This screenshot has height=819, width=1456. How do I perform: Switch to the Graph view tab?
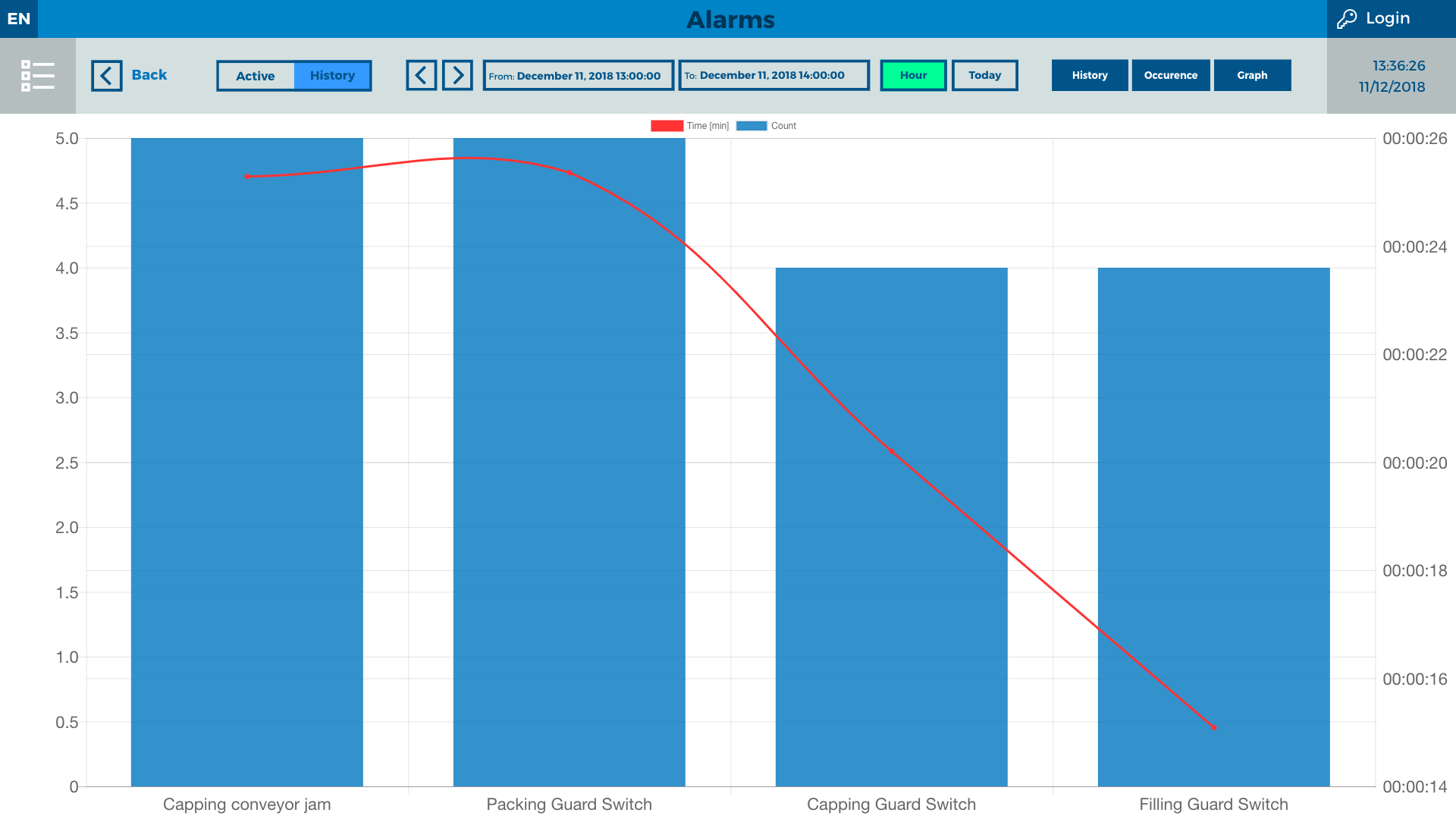point(1253,75)
